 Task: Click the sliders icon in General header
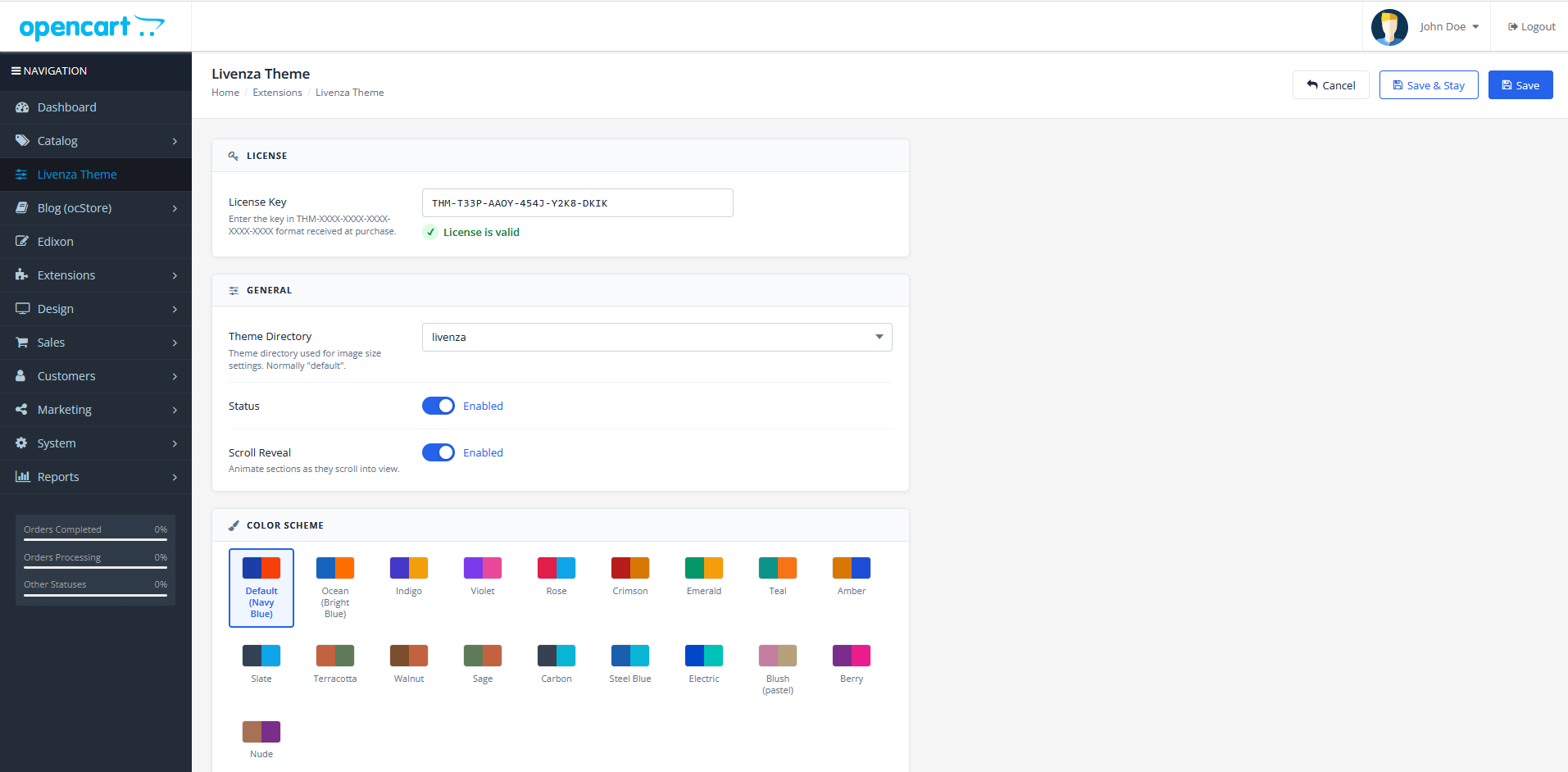(234, 290)
